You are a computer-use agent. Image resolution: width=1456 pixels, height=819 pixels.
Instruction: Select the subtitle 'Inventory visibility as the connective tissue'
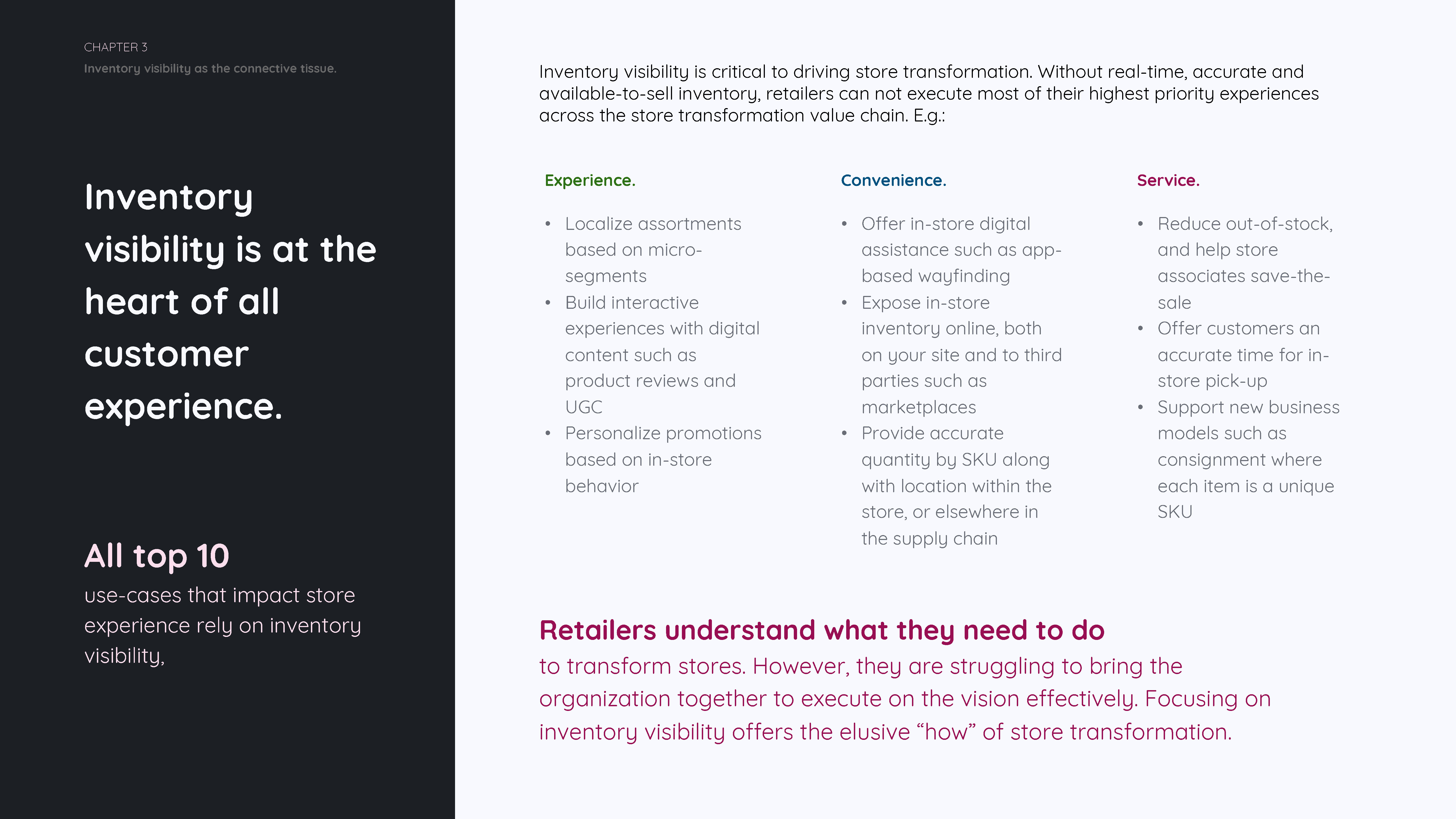[x=210, y=69]
